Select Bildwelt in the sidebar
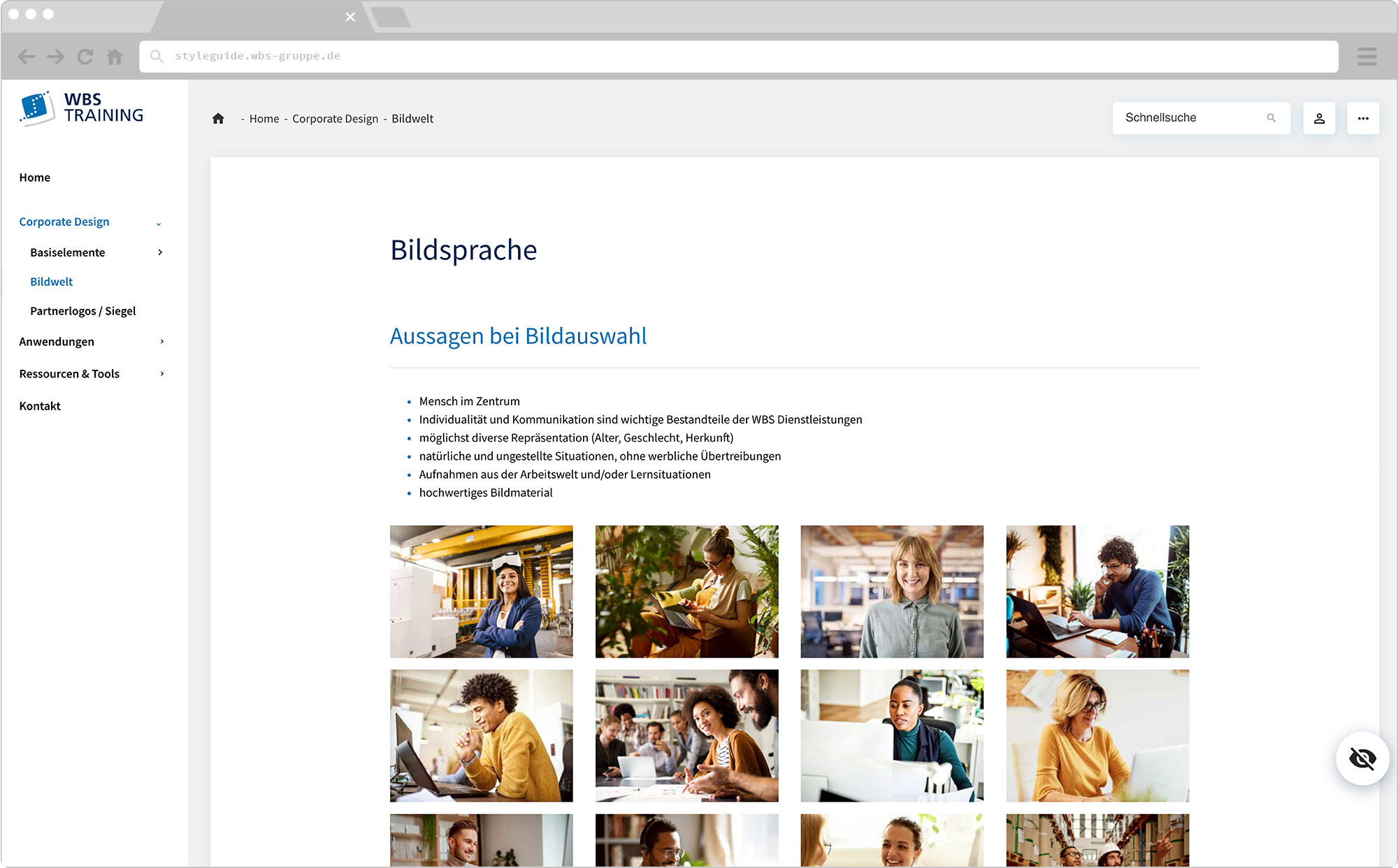 pos(52,282)
